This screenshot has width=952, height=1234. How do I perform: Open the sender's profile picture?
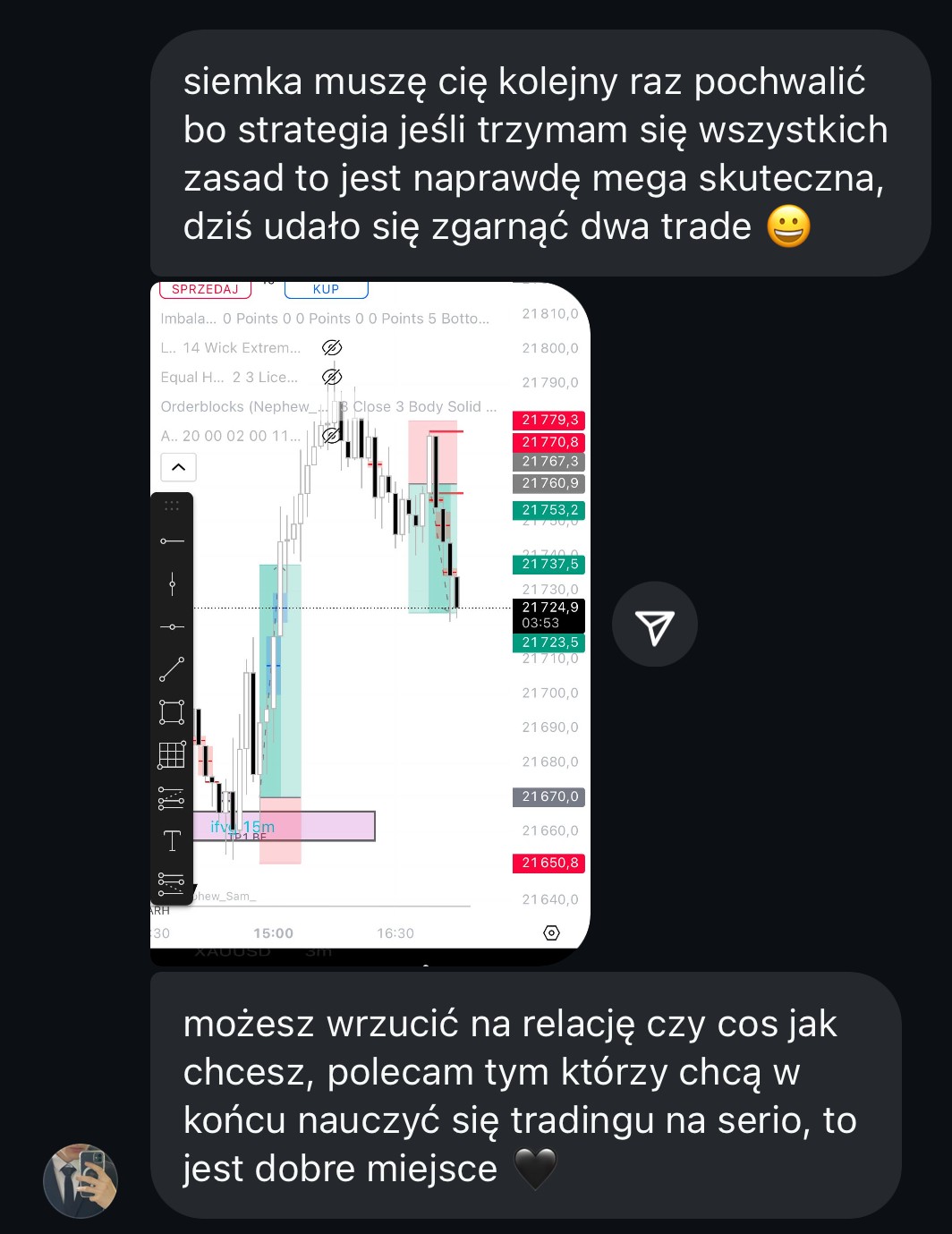[x=81, y=1180]
